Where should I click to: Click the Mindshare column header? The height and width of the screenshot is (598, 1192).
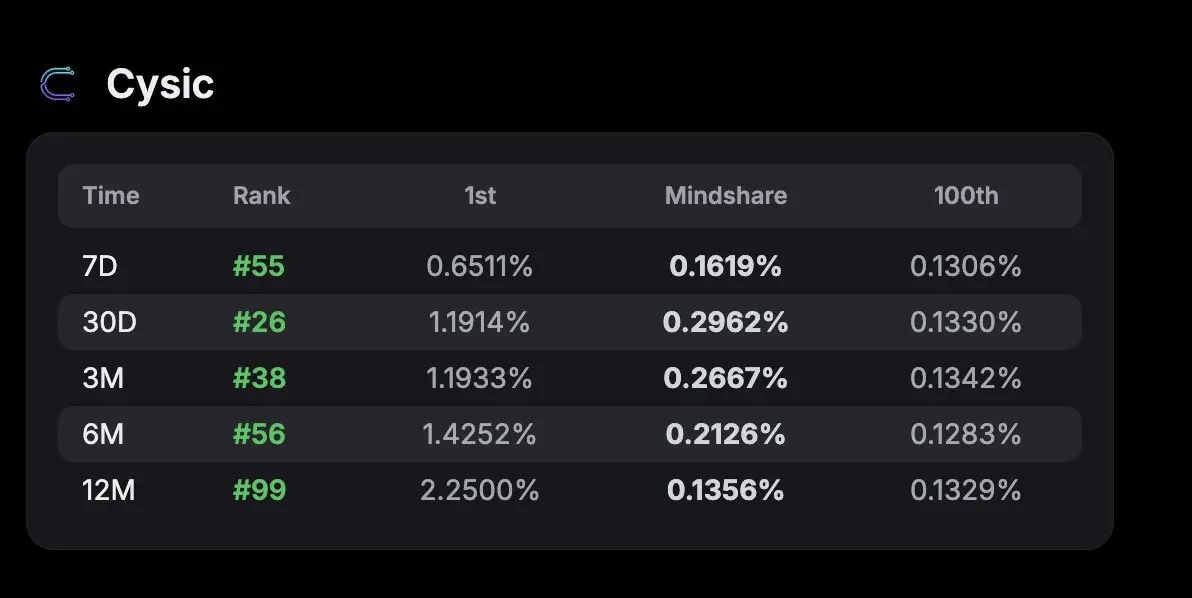point(726,195)
